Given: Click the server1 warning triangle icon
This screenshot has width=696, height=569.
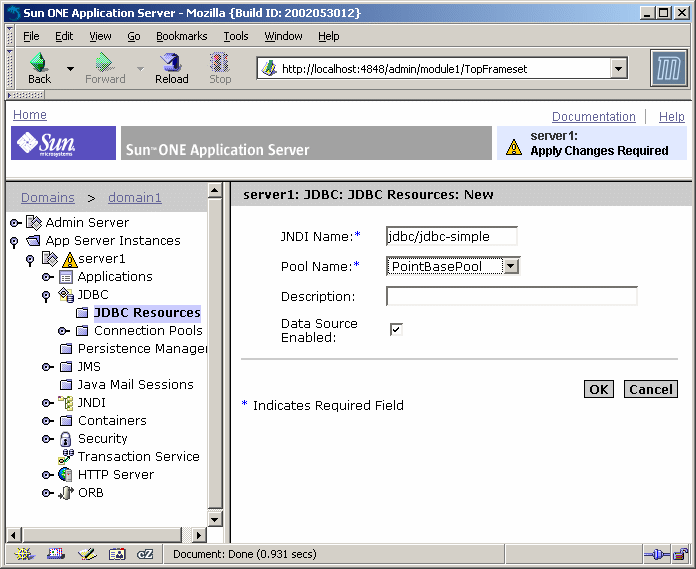Looking at the screenshot, I should (70, 260).
